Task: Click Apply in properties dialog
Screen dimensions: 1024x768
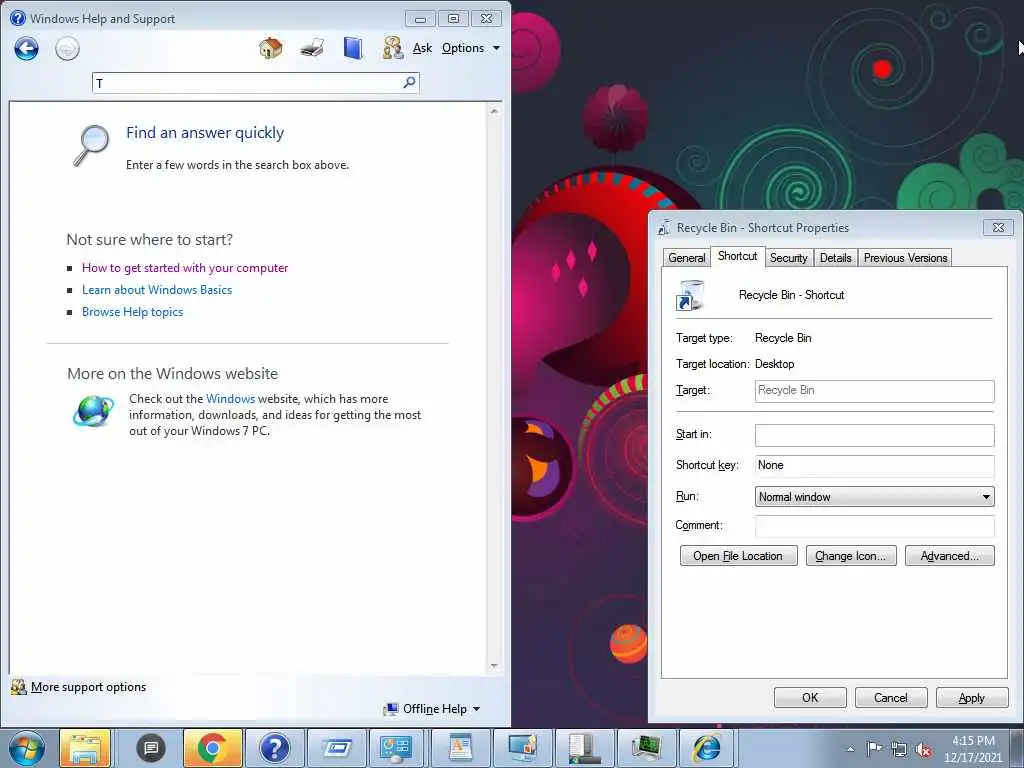Action: (x=972, y=697)
